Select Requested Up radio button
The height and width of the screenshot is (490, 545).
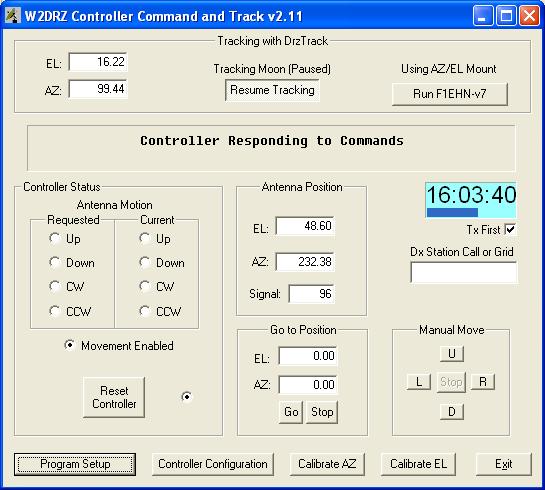55,239
